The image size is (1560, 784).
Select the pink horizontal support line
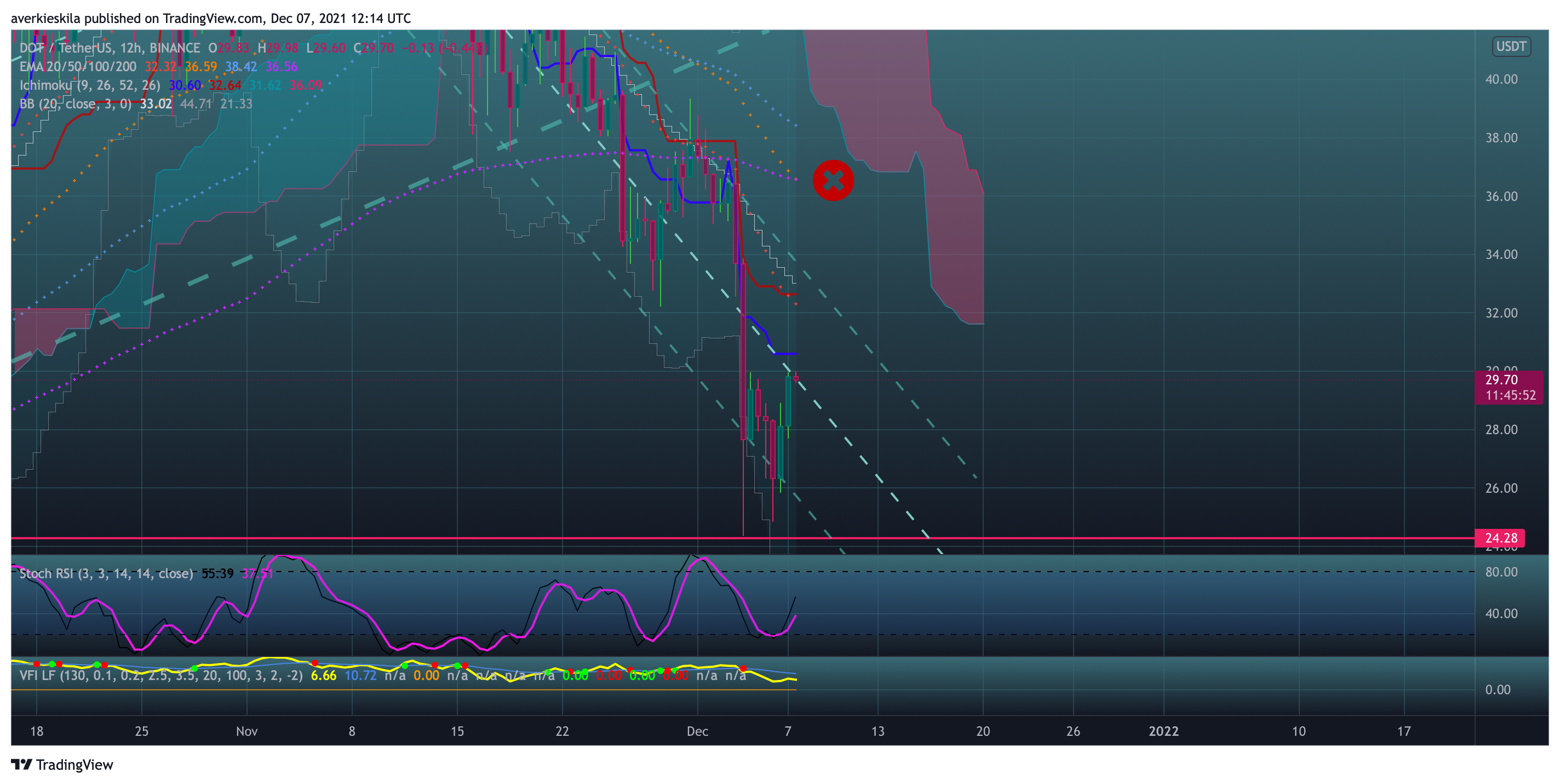742,538
